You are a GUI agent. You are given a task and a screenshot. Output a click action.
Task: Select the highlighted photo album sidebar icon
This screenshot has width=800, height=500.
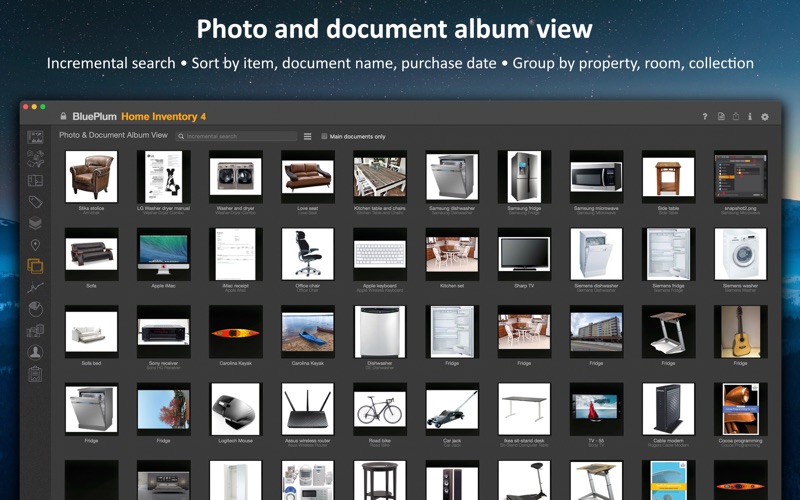coord(35,266)
